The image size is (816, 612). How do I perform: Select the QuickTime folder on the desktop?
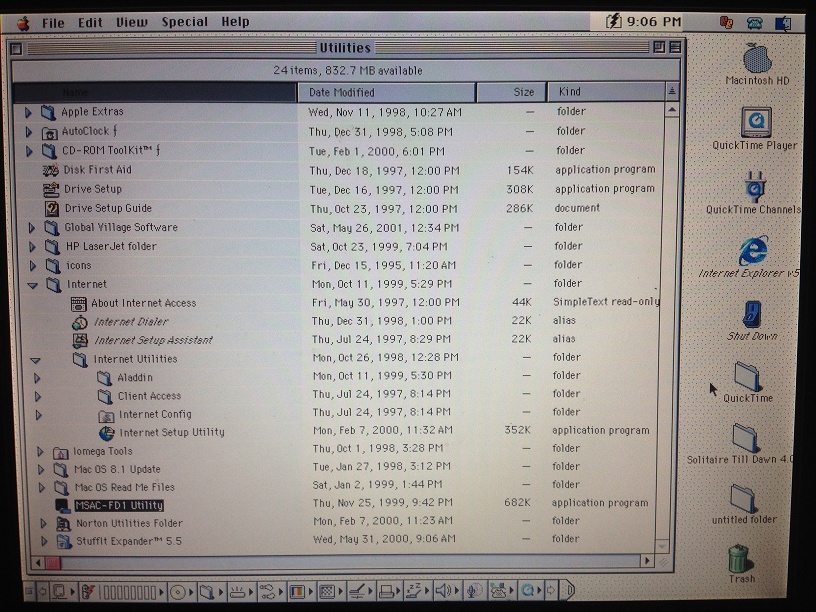pos(748,376)
